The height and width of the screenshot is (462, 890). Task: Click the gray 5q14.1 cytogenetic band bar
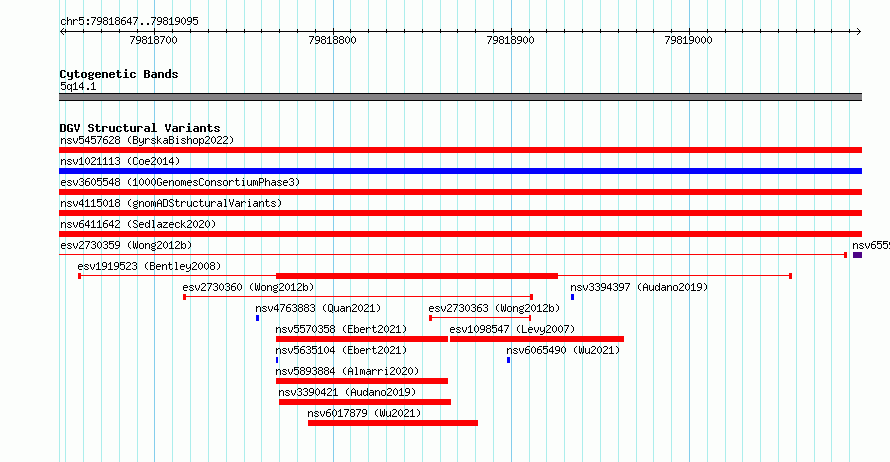coord(460,97)
